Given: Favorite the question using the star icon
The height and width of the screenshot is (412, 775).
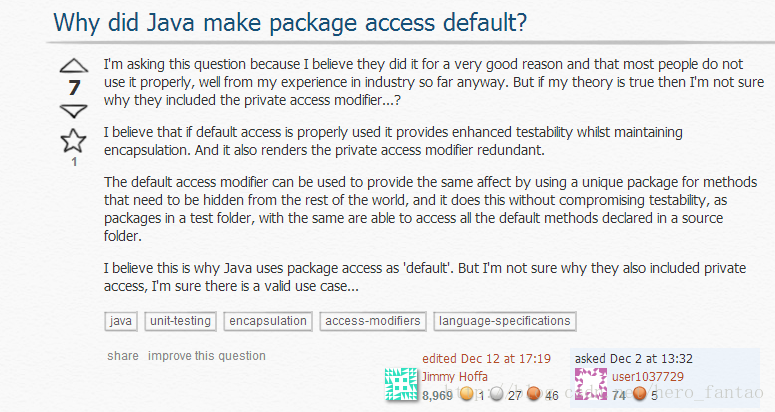Looking at the screenshot, I should [73, 141].
